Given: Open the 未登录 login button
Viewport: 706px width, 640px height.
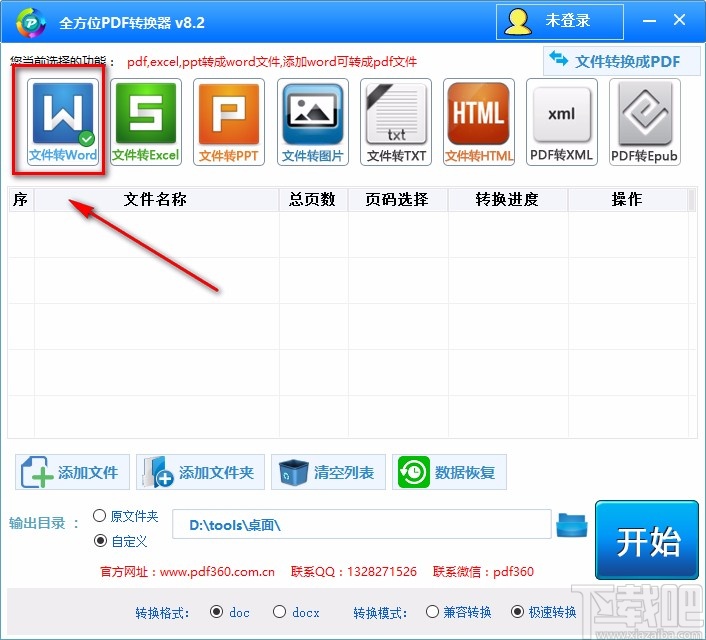Looking at the screenshot, I should [x=560, y=22].
